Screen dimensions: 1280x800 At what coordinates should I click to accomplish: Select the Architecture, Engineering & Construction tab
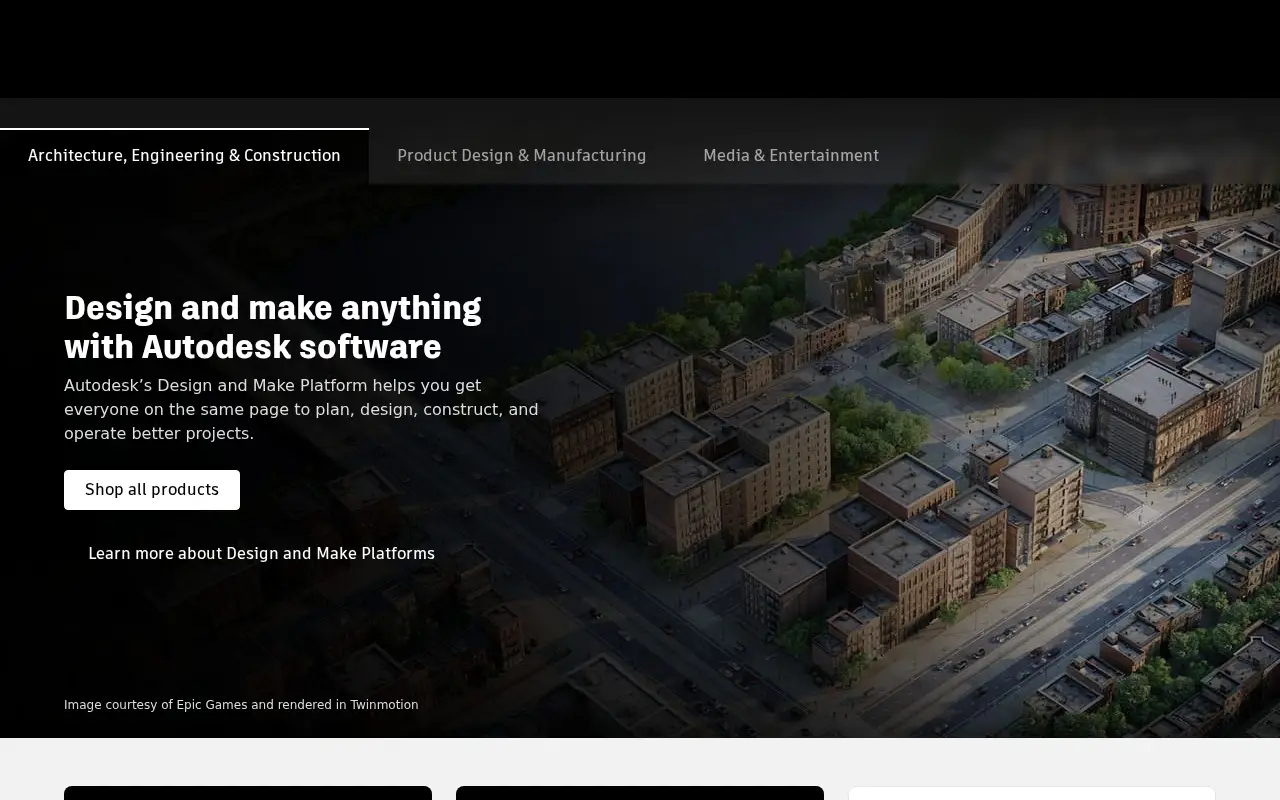coord(184,156)
